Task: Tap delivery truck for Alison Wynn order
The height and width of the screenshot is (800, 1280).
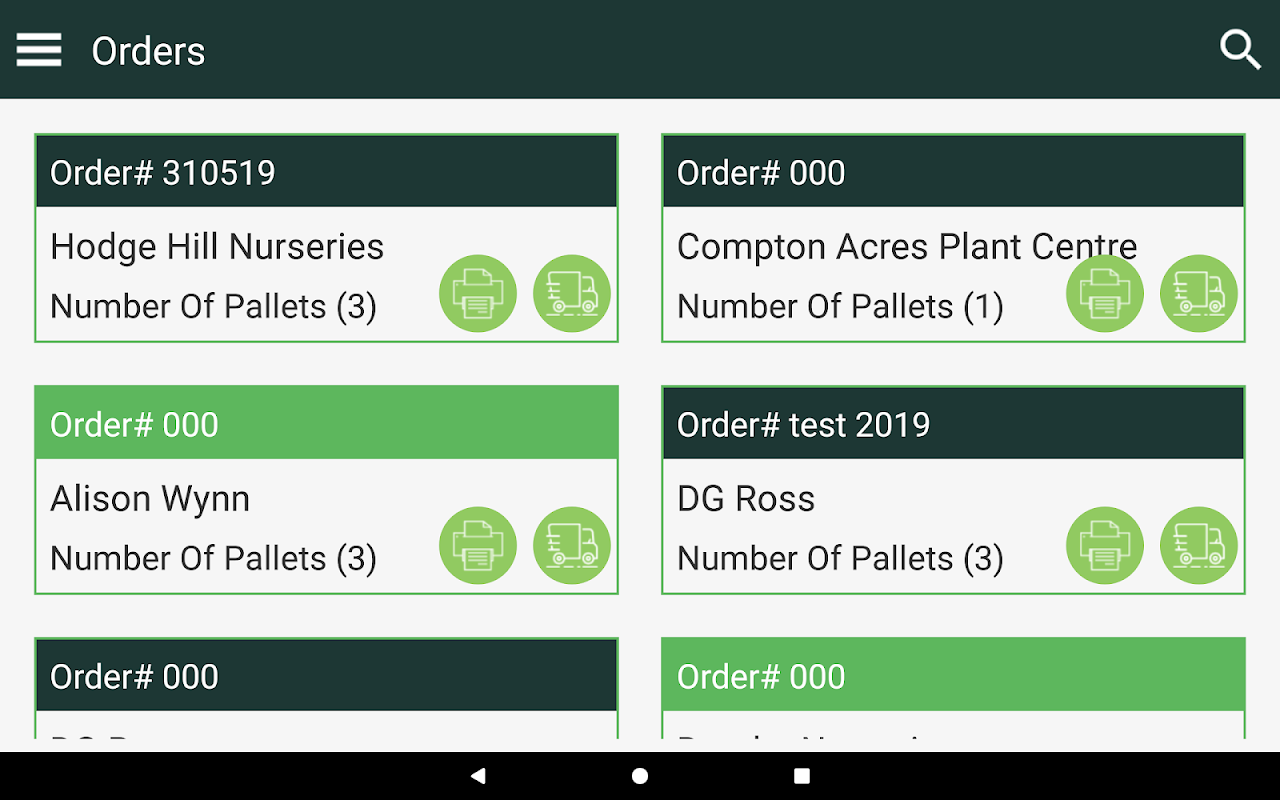Action: 572,545
